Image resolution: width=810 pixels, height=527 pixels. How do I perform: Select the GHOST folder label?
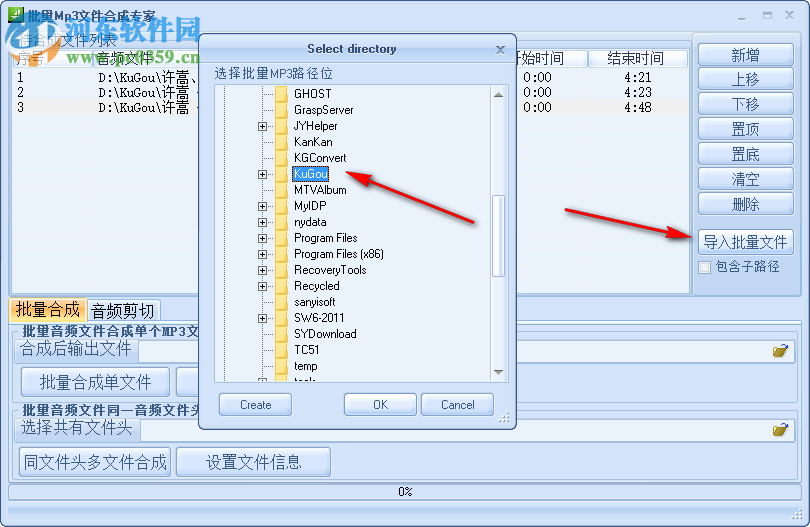313,94
